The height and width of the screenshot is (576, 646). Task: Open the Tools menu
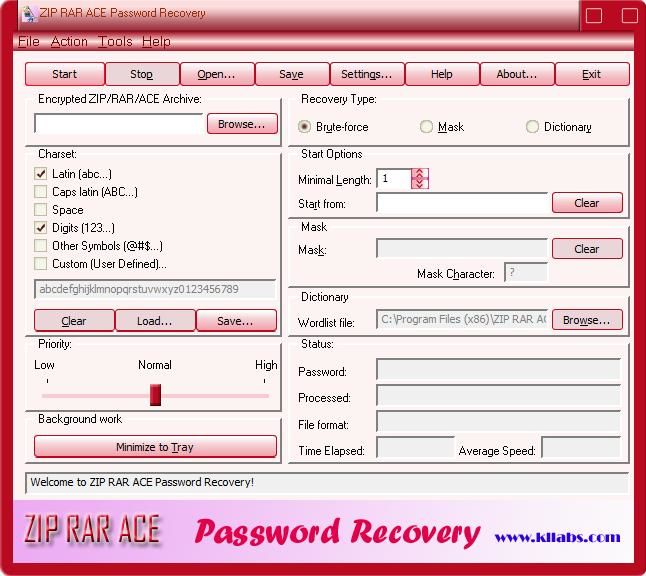tap(115, 42)
